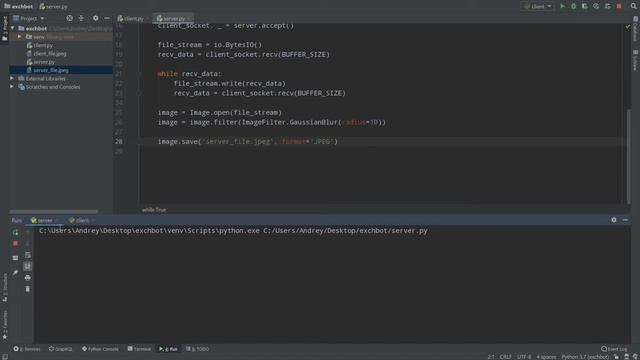Open the Python Console tab

pos(100,349)
